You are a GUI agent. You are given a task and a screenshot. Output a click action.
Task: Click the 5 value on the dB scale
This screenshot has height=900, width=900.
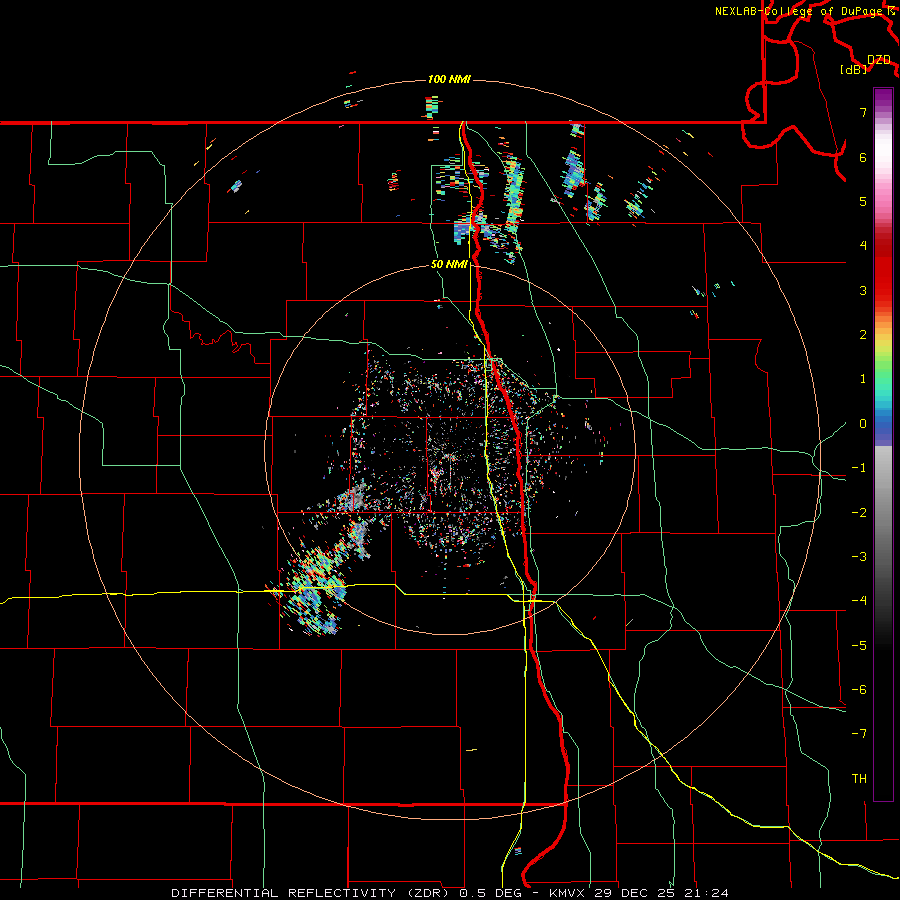(x=863, y=201)
